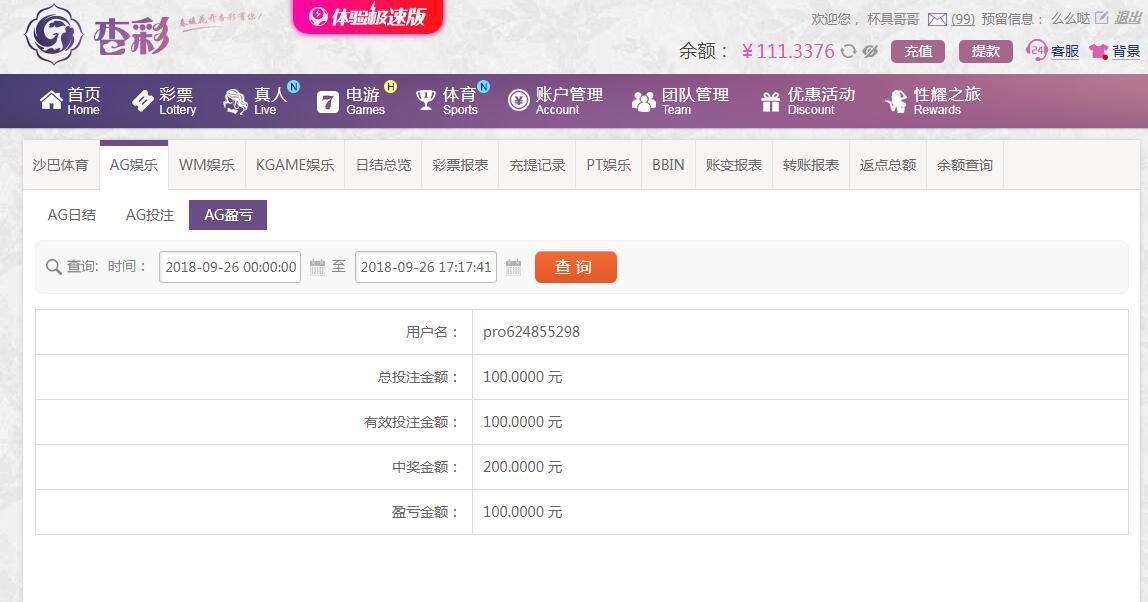Screen dimensions: 1148x602
Task: Click the 首页 Home nav item
Action: [70, 101]
